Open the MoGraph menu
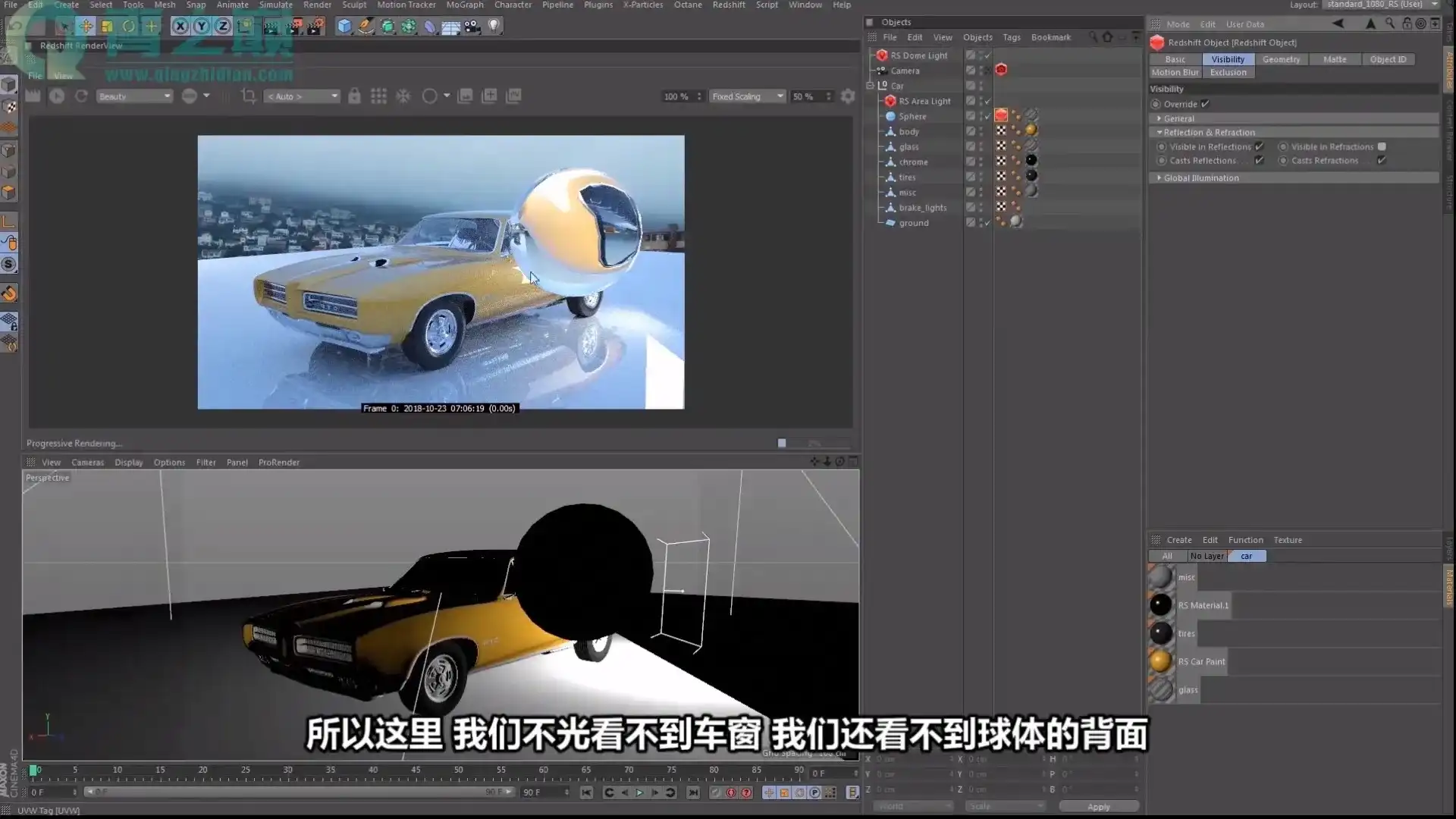1456x819 pixels. click(465, 5)
